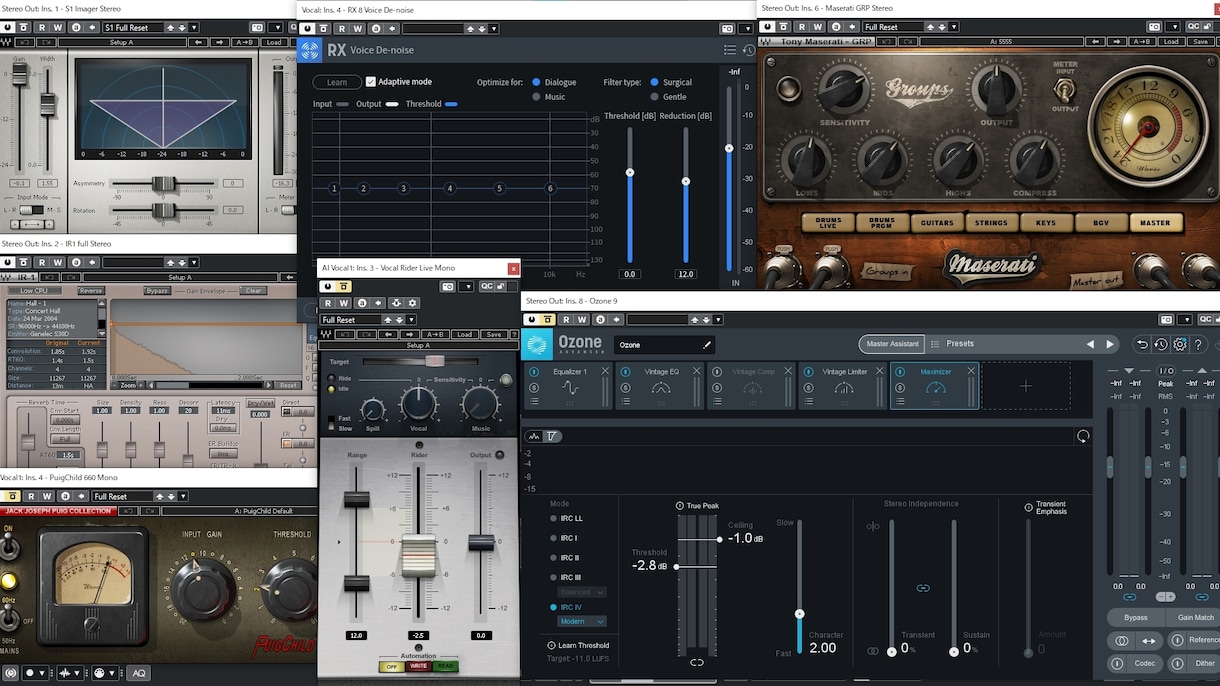
Task: Open RX Voice De-noise preset list icon
Action: coord(729,50)
